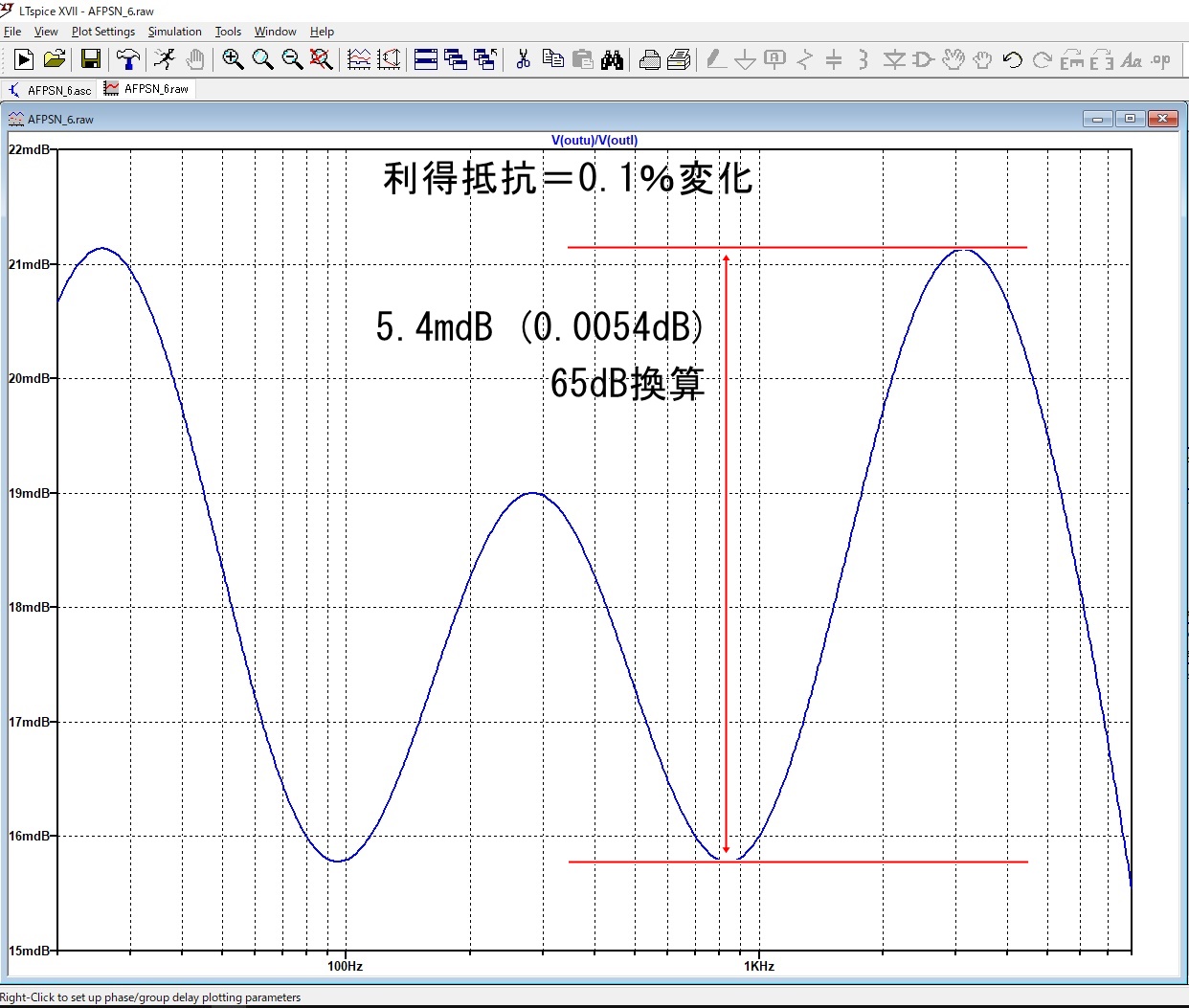
Task: Click the Open file folder icon
Action: click(55, 59)
